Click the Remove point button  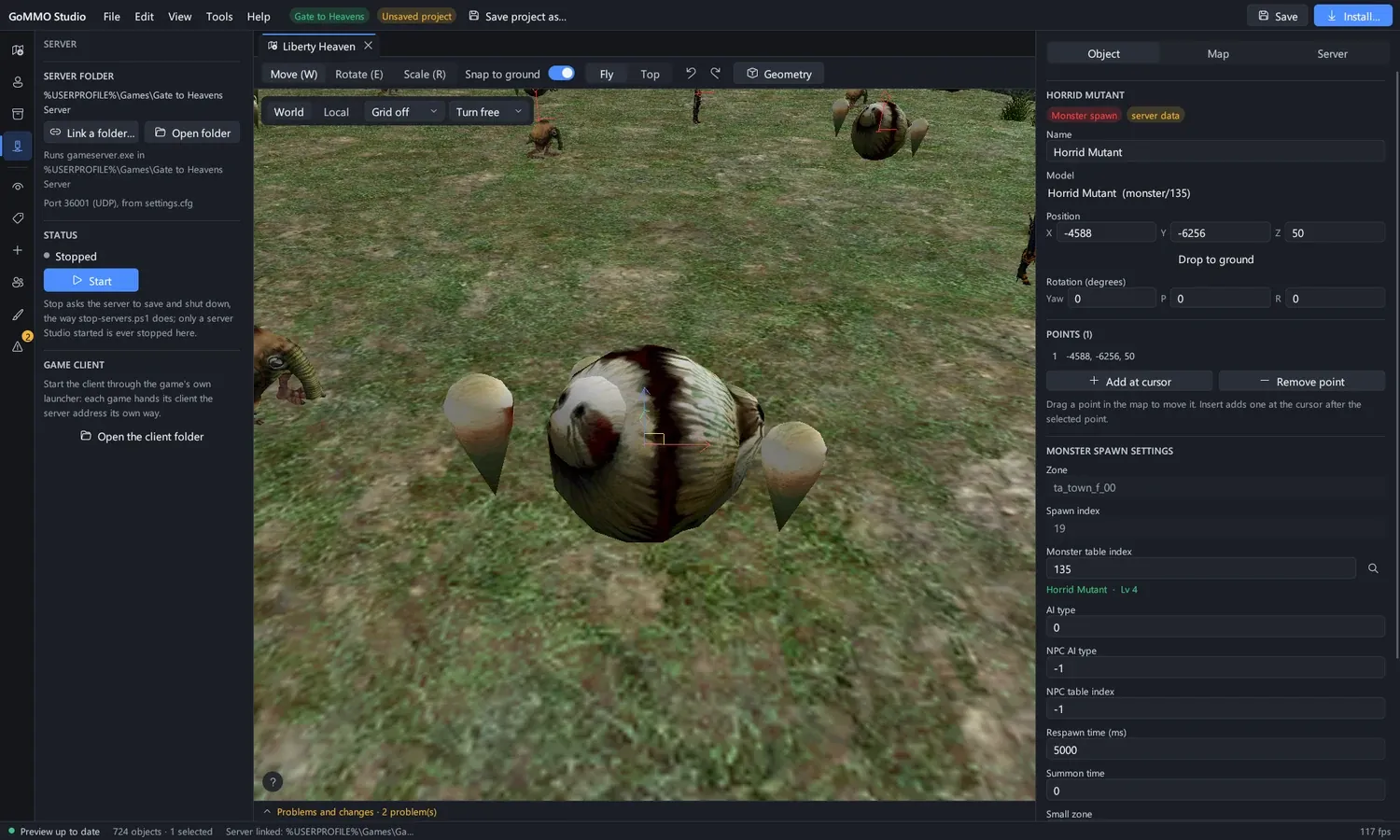[1302, 381]
